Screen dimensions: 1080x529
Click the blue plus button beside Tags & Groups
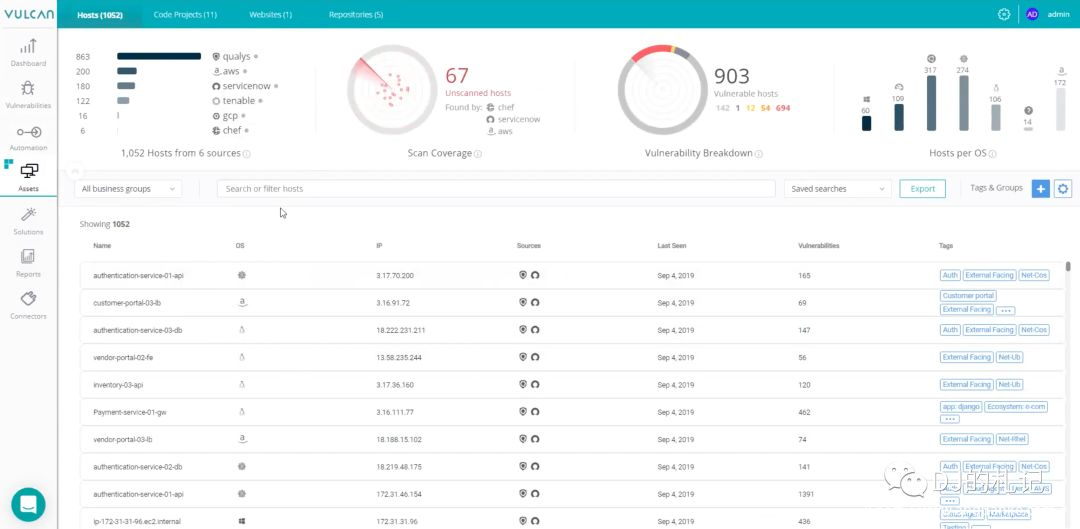(x=1040, y=189)
